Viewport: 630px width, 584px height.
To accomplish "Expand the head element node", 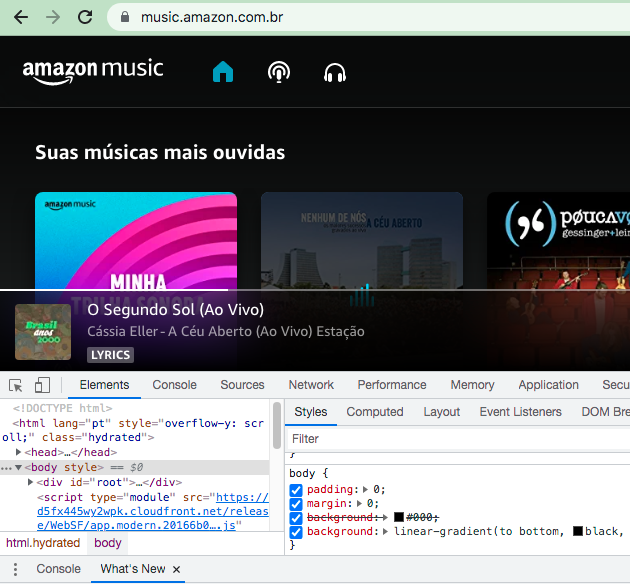I will tap(18, 452).
